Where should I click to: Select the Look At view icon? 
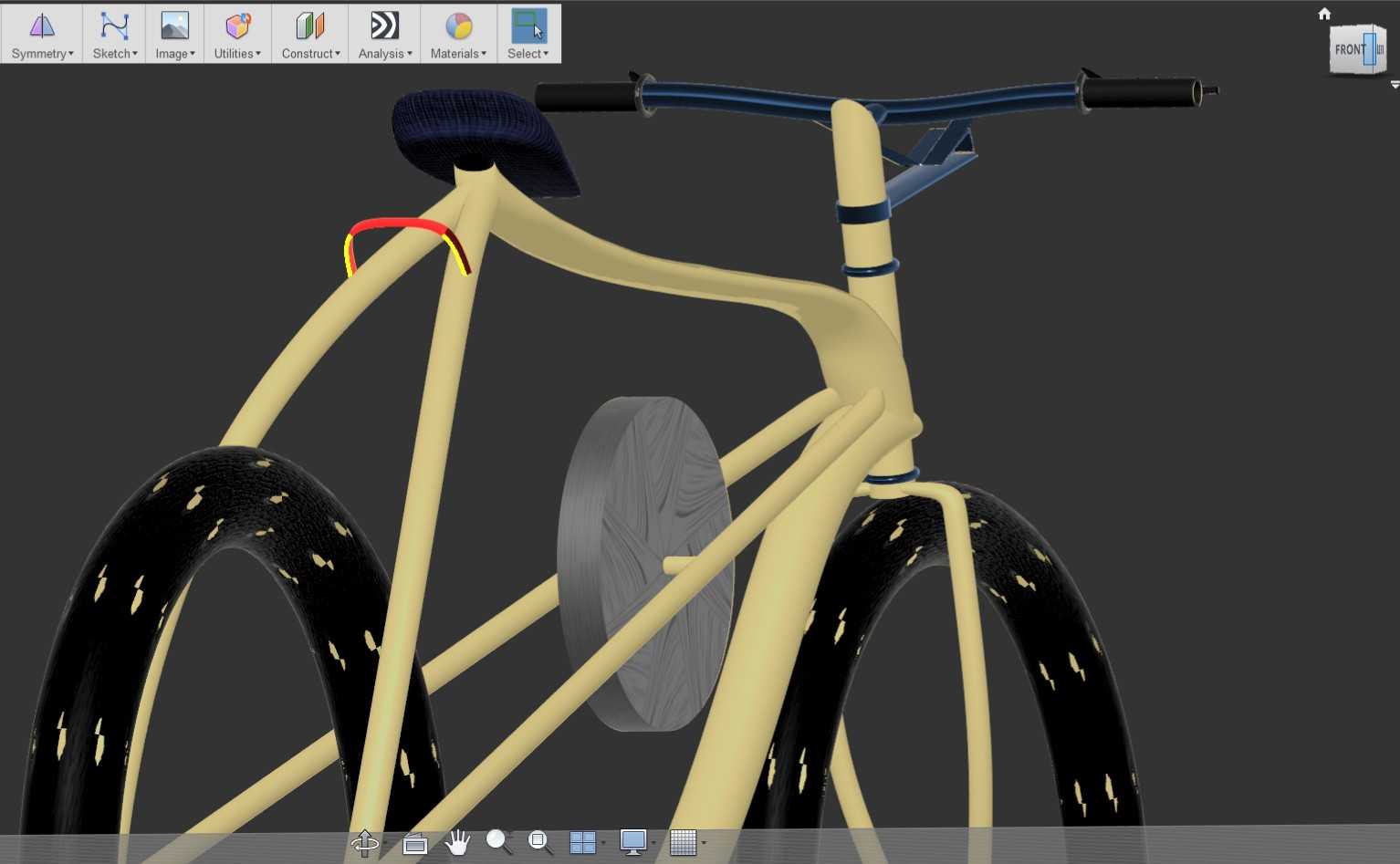tap(415, 844)
